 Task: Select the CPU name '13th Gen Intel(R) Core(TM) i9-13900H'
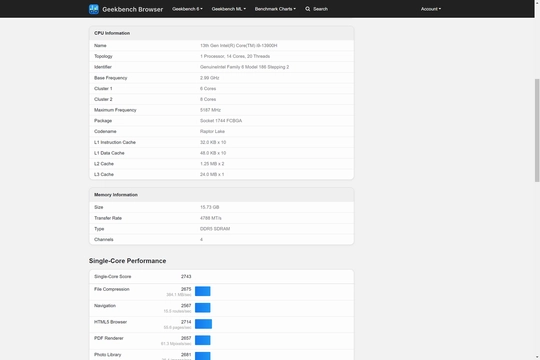click(238, 45)
